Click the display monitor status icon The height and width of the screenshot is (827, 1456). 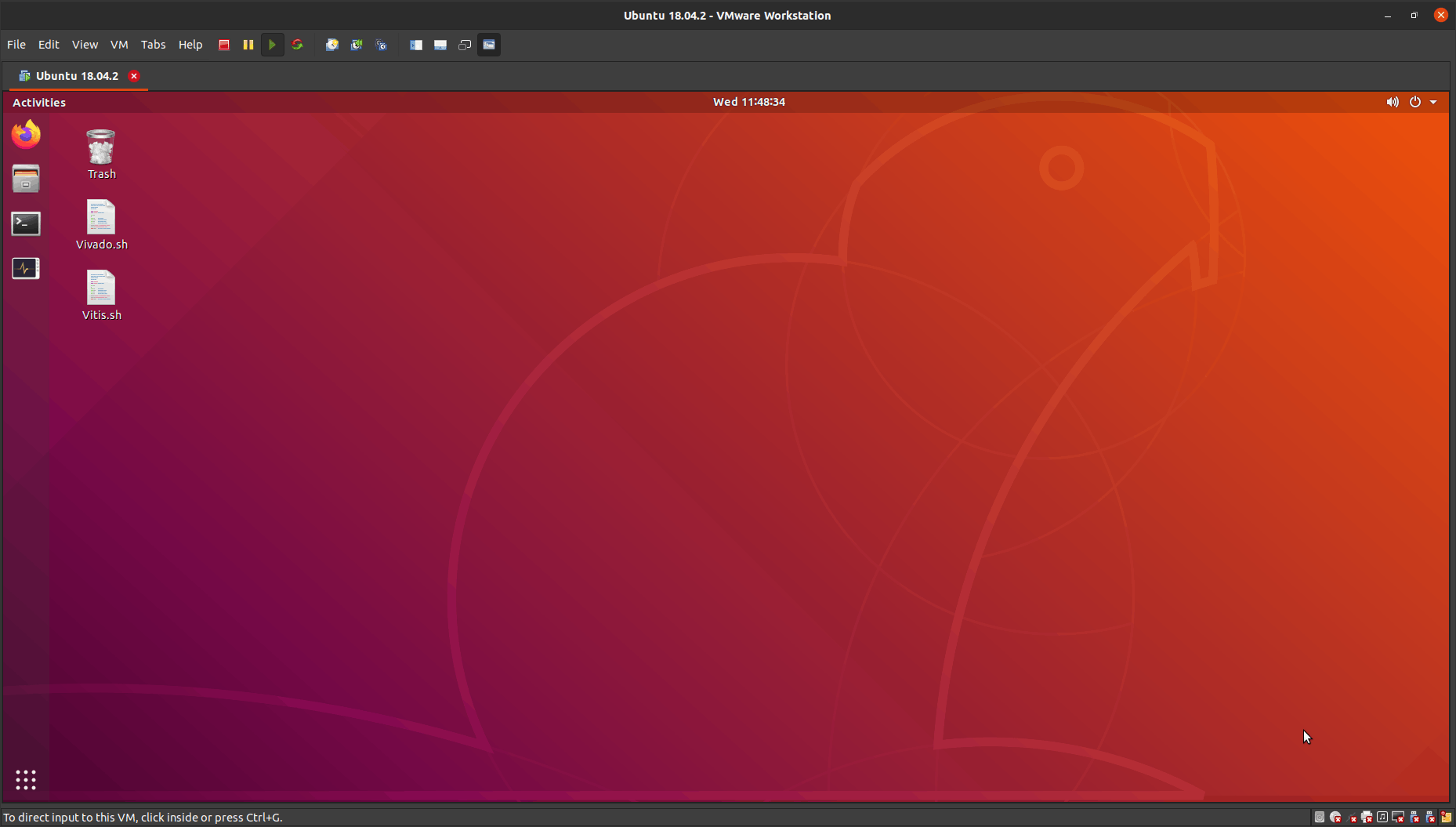click(1398, 817)
